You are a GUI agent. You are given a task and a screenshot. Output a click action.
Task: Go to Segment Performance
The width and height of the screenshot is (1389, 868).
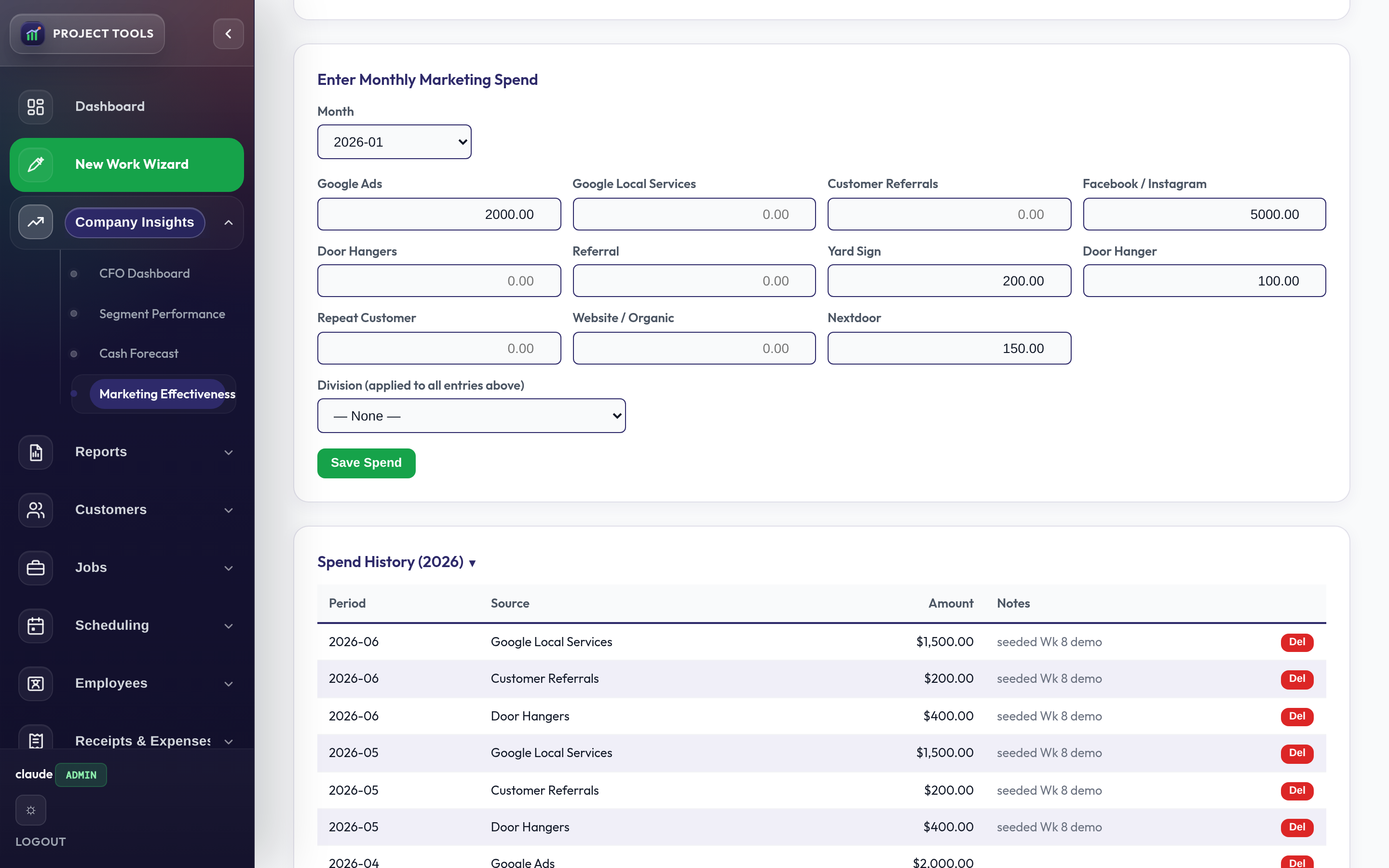point(162,314)
